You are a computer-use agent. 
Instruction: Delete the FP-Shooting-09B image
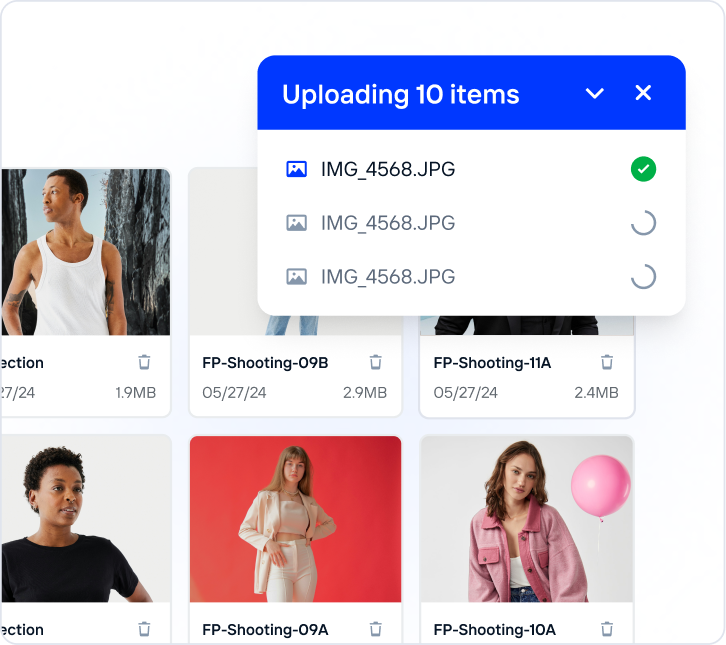coord(376,362)
